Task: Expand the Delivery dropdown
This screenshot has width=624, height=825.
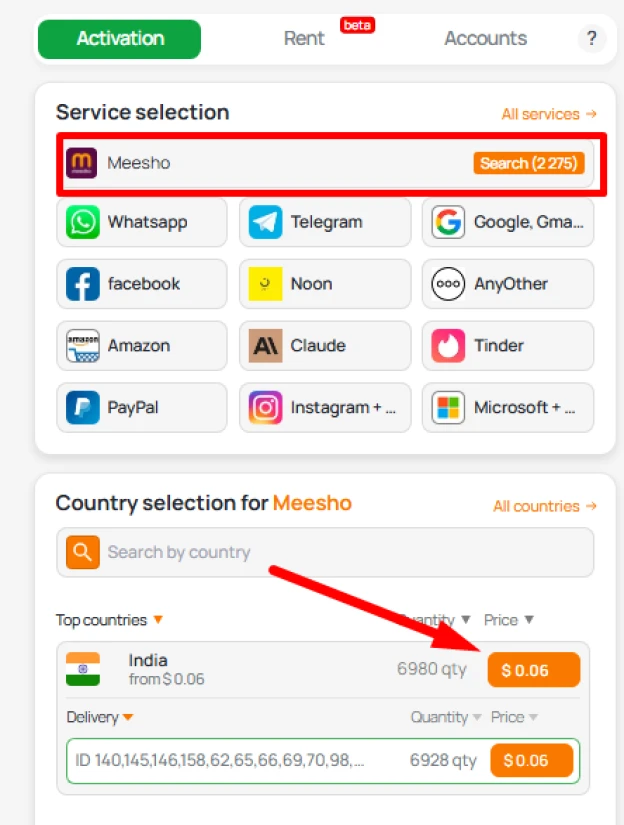Action: [x=99, y=717]
